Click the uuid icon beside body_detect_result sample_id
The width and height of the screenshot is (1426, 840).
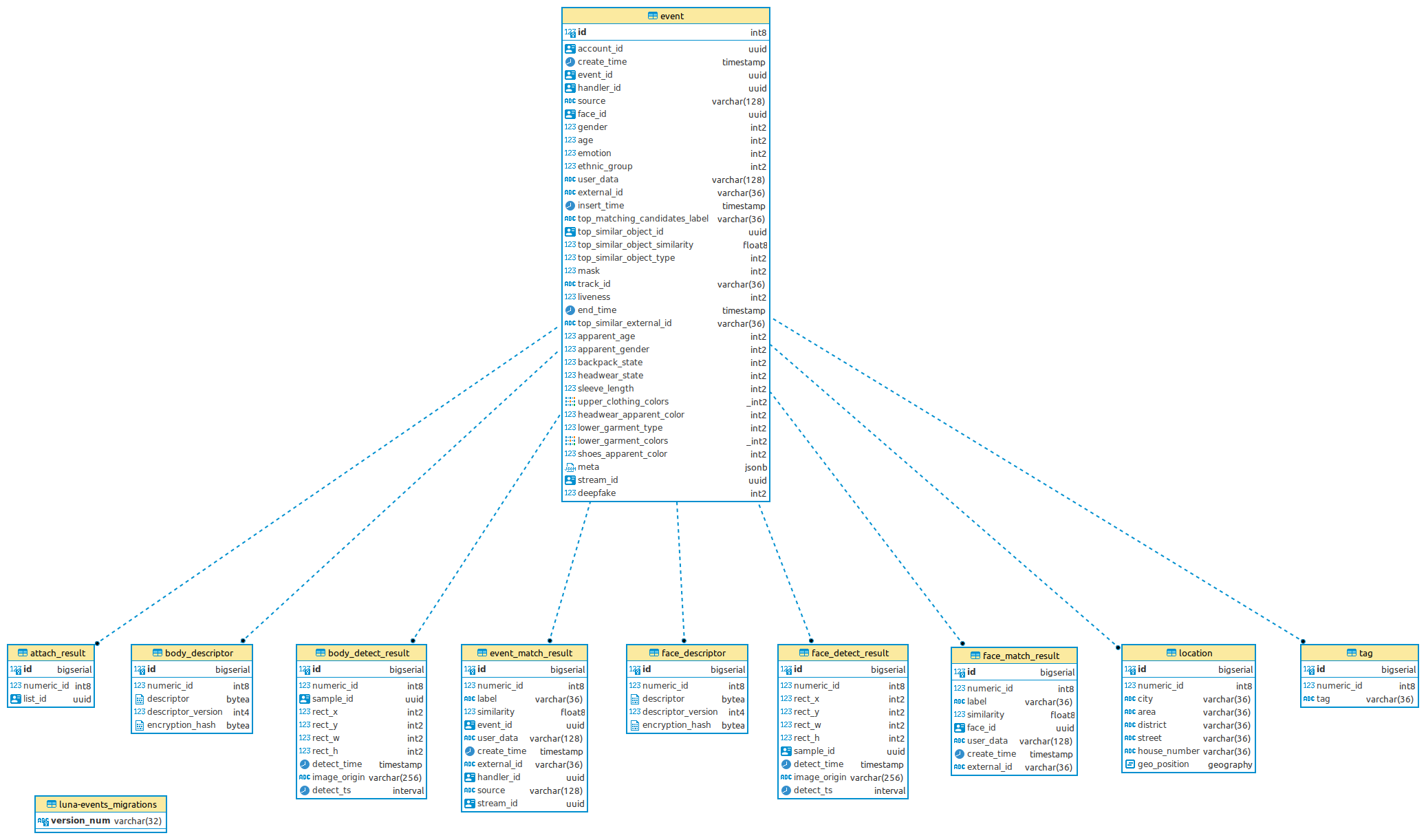point(305,699)
